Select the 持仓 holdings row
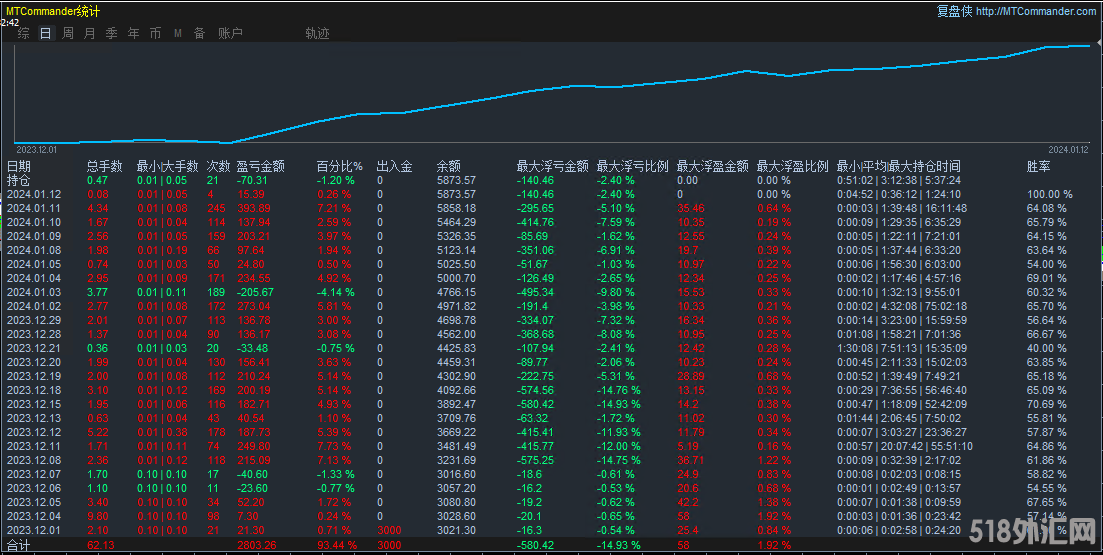 click(x=19, y=180)
